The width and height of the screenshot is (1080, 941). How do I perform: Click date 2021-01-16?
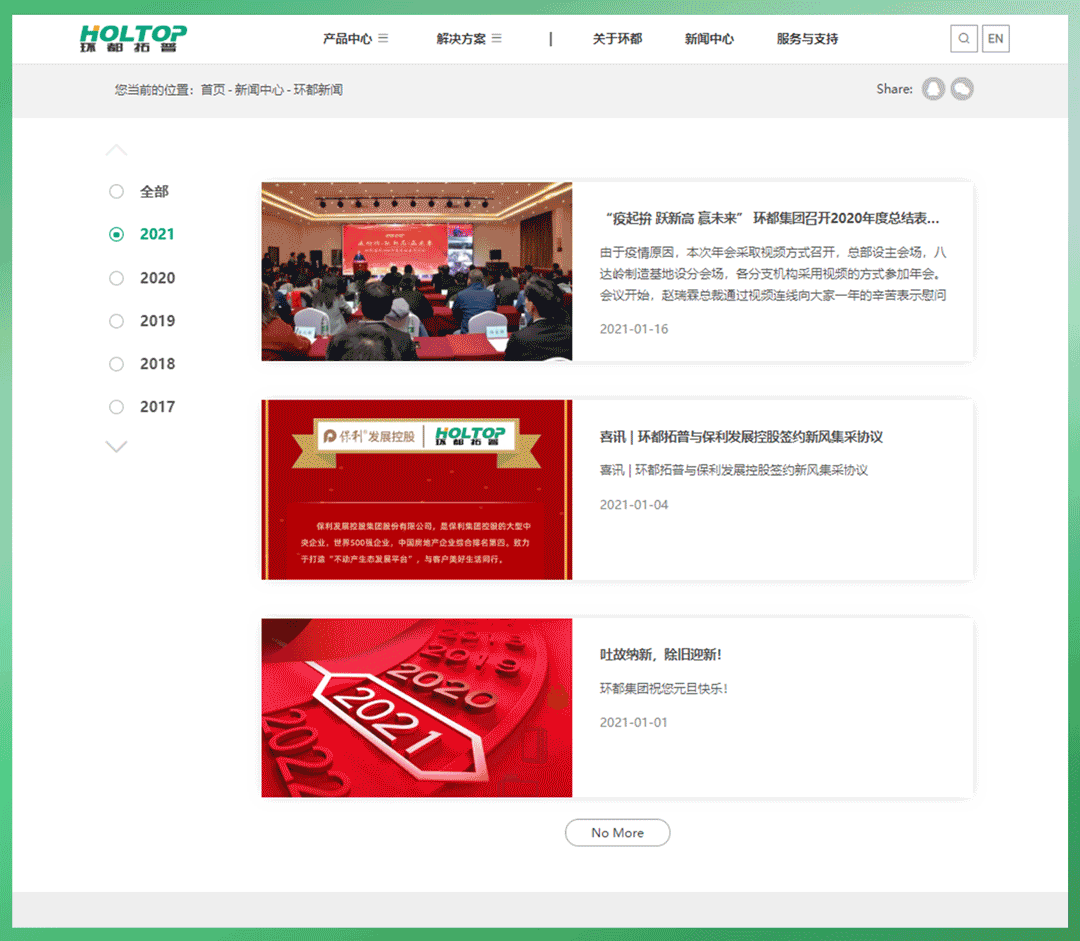[634, 329]
